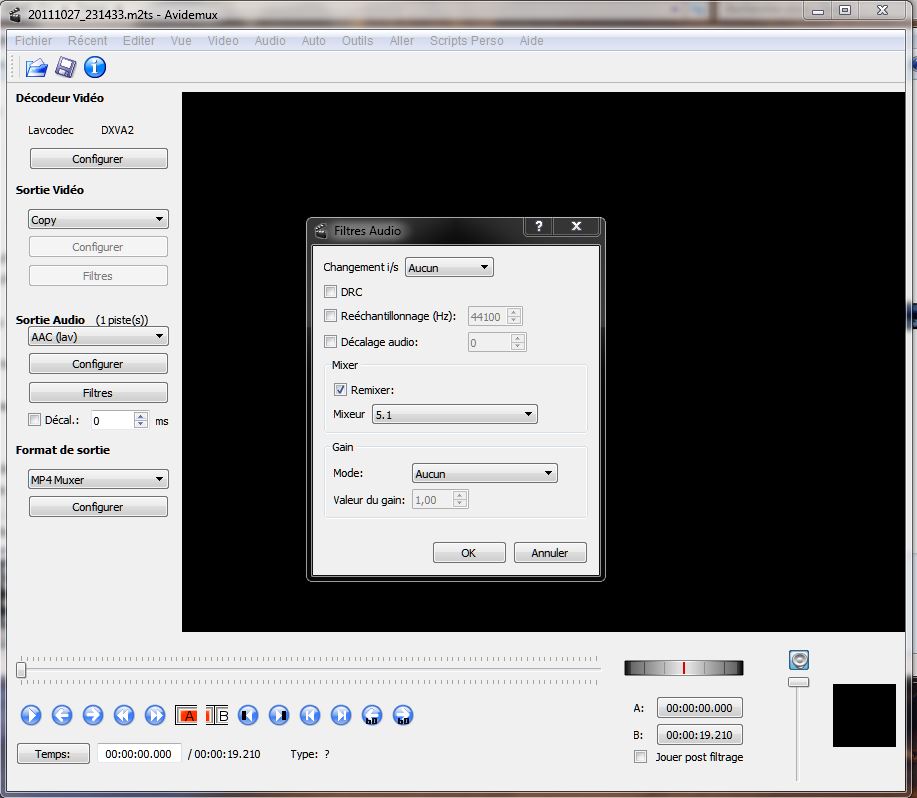Step back to the previous frame
Viewport: 917px width, 798px height.
[62, 715]
